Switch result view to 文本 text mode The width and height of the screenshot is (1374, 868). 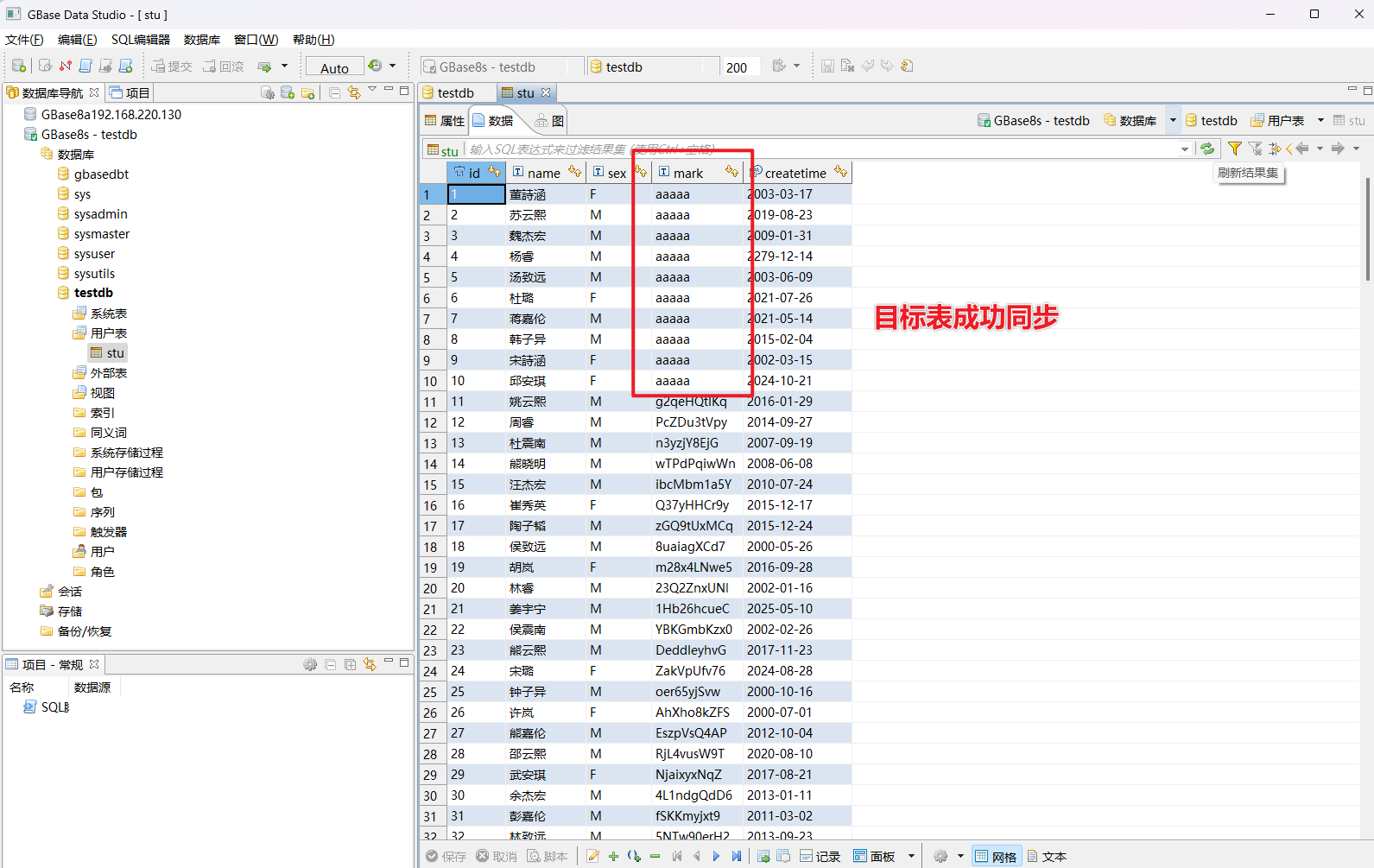point(1047,856)
